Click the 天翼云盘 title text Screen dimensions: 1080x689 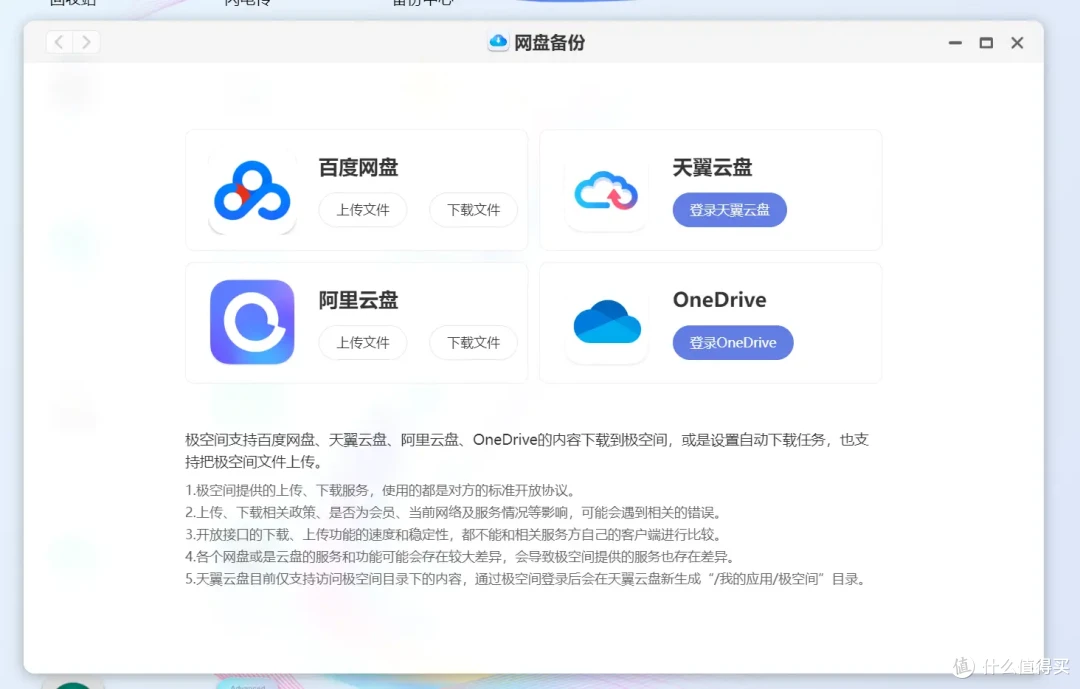coord(712,167)
